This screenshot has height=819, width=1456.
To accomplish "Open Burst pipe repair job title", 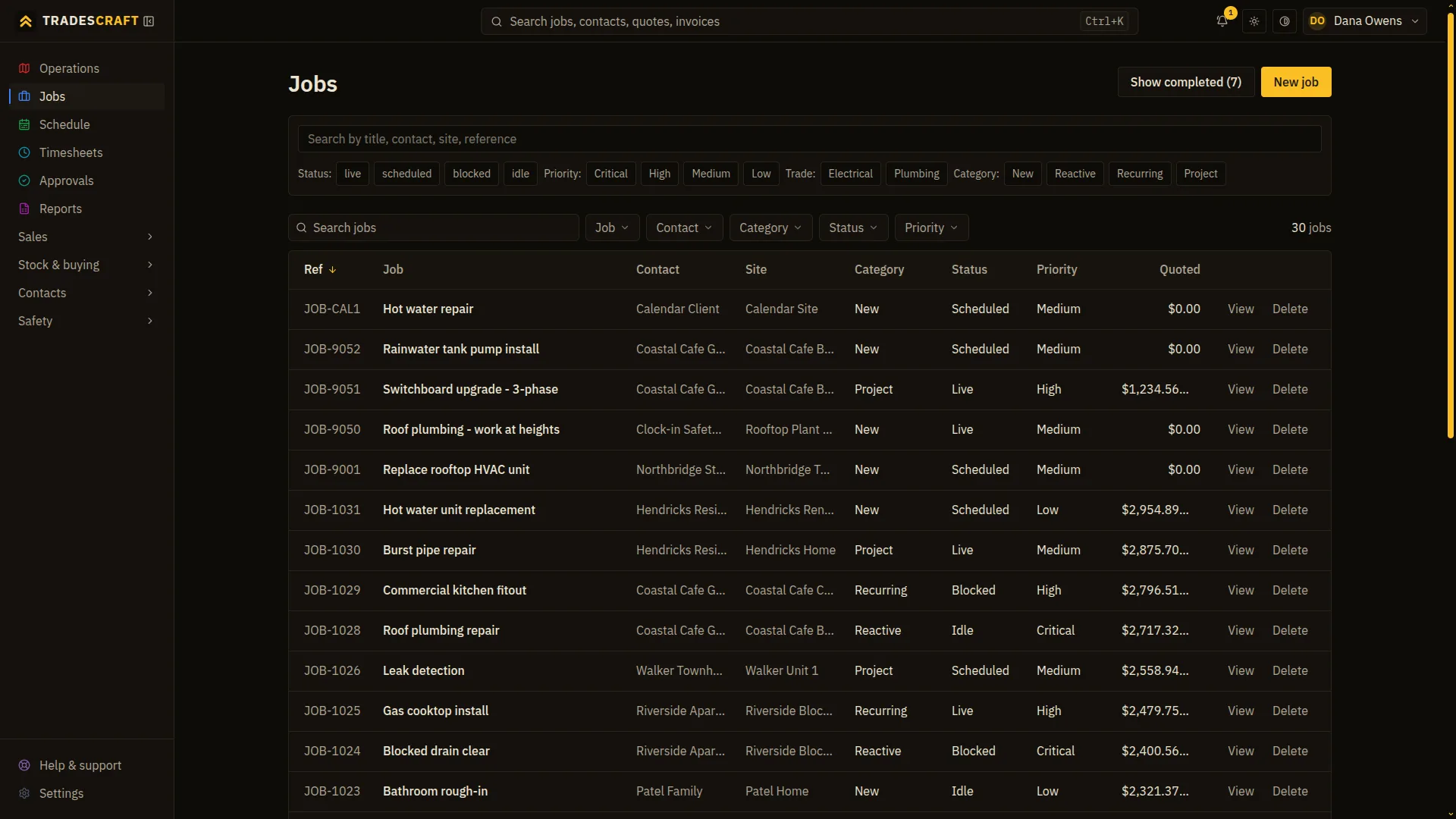I will (x=429, y=550).
